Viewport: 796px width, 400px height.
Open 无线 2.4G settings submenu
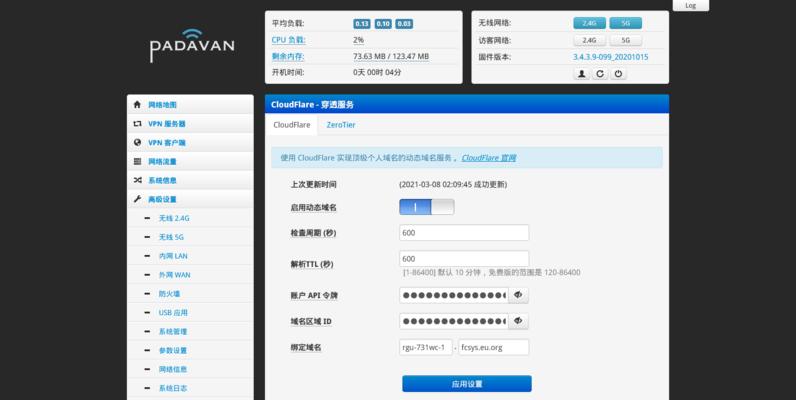click(x=190, y=218)
